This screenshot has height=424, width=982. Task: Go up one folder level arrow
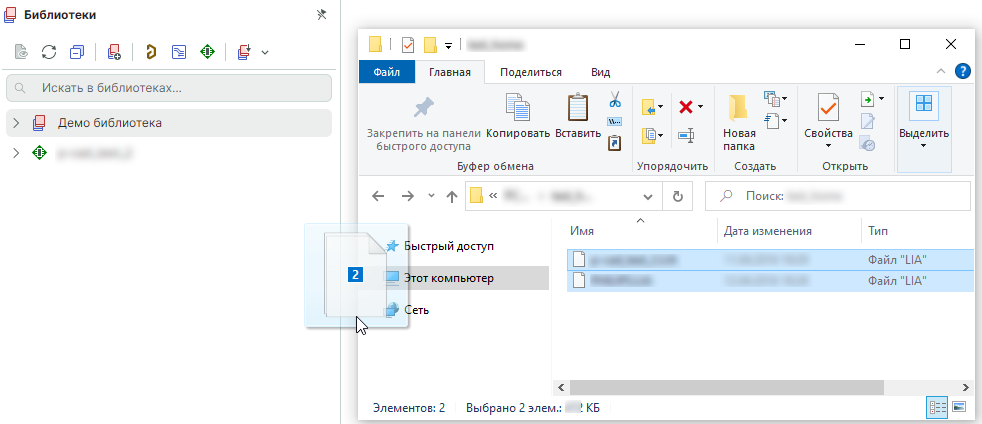click(x=452, y=196)
